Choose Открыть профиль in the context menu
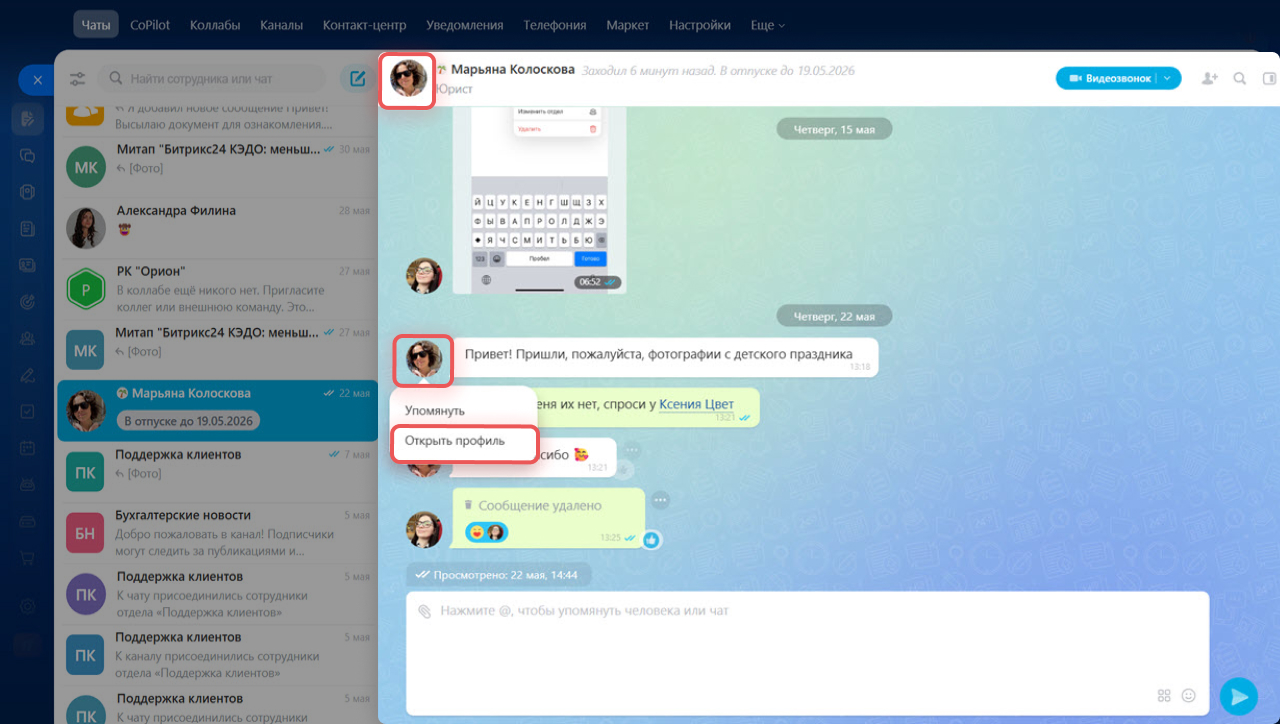Image resolution: width=1280 pixels, height=724 pixels. click(x=454, y=440)
